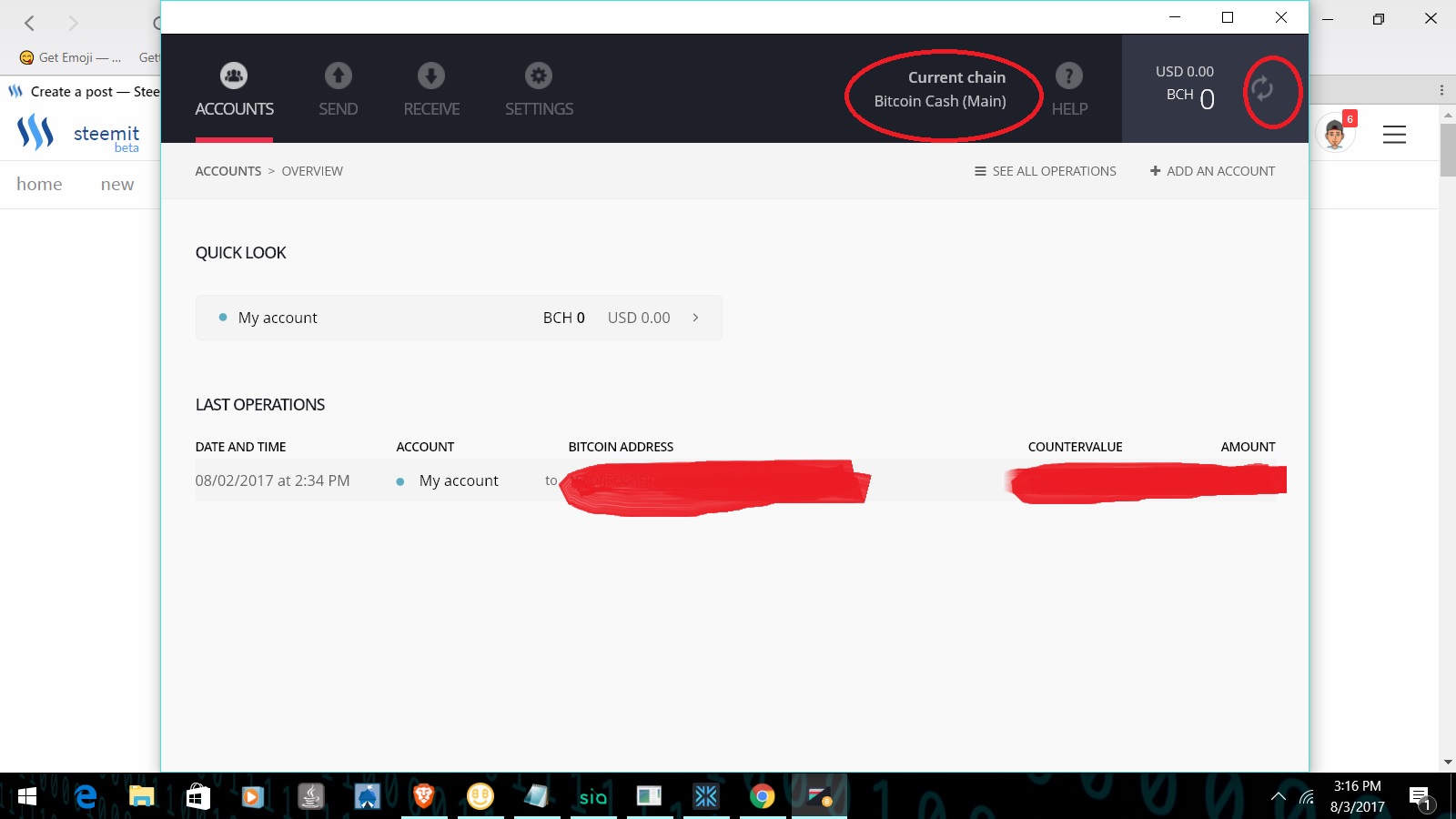The image size is (1456, 819).
Task: Click the Steemit logo in browser
Action: pyautogui.click(x=78, y=134)
